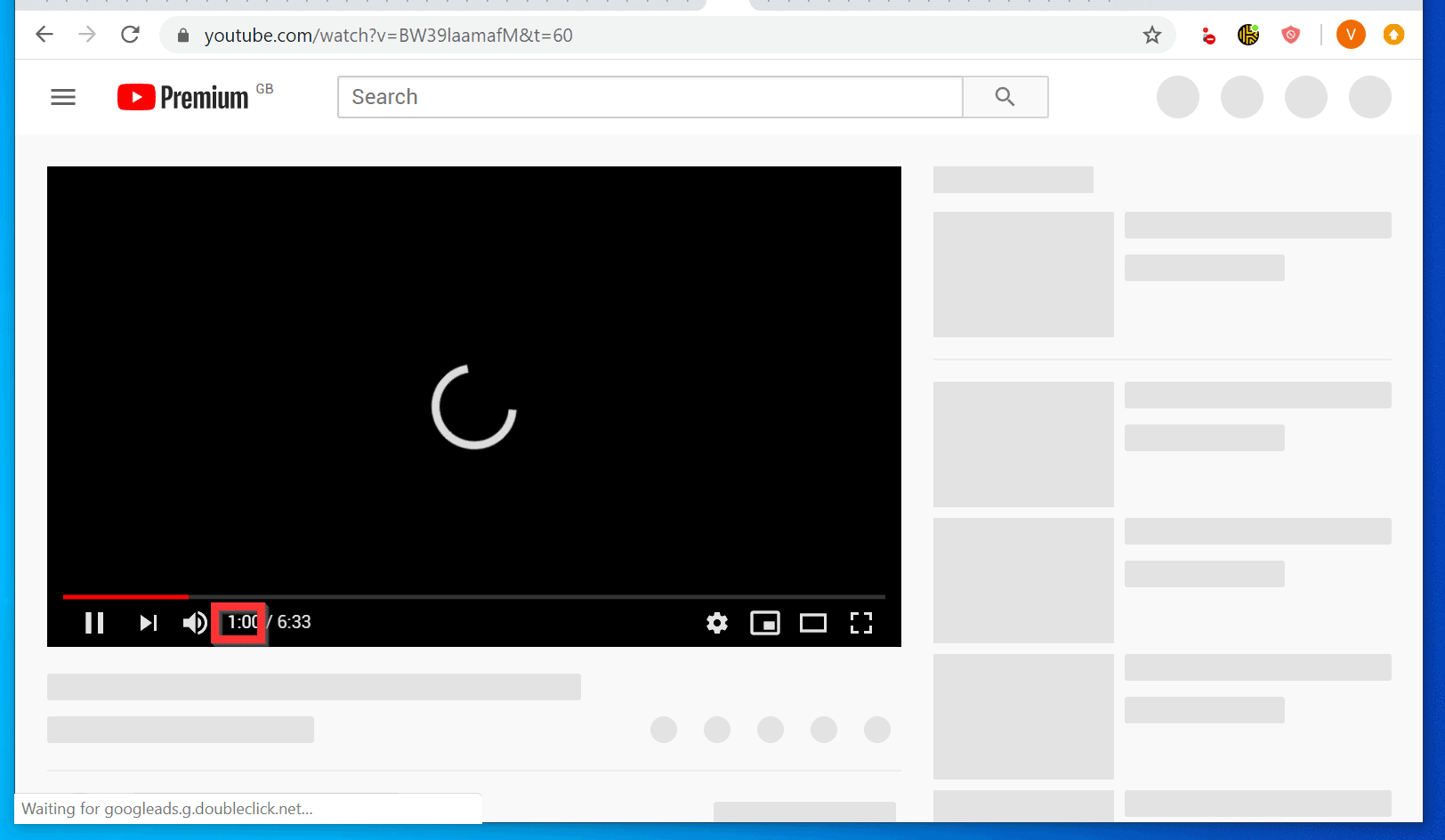
Task: Switch to theater mode
Action: tap(812, 623)
